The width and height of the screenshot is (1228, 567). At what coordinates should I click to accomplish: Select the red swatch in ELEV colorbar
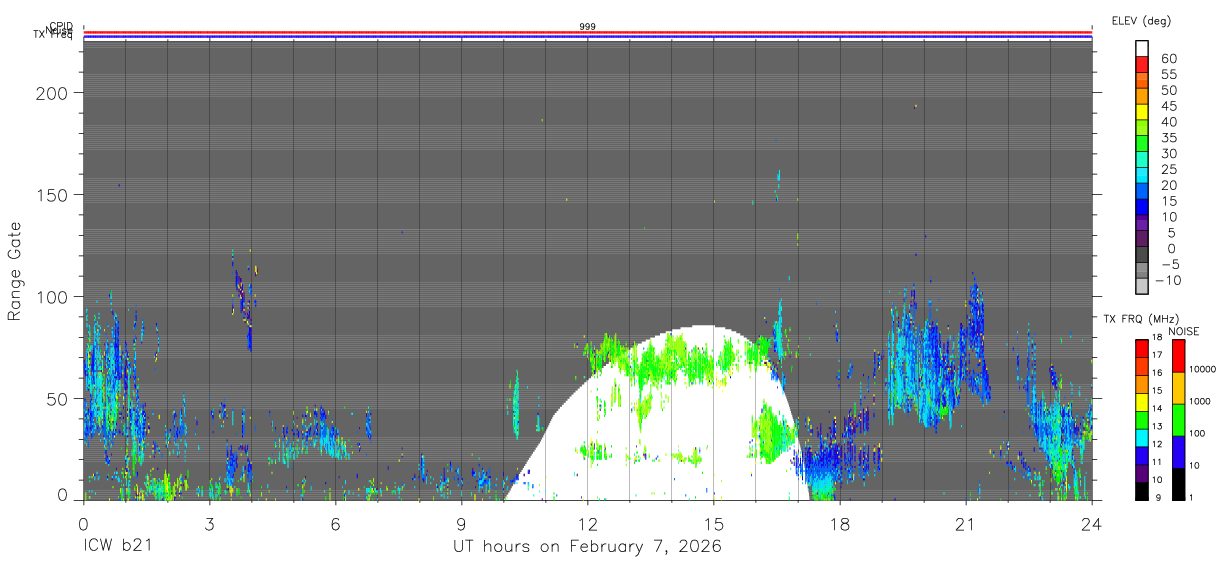(1142, 64)
